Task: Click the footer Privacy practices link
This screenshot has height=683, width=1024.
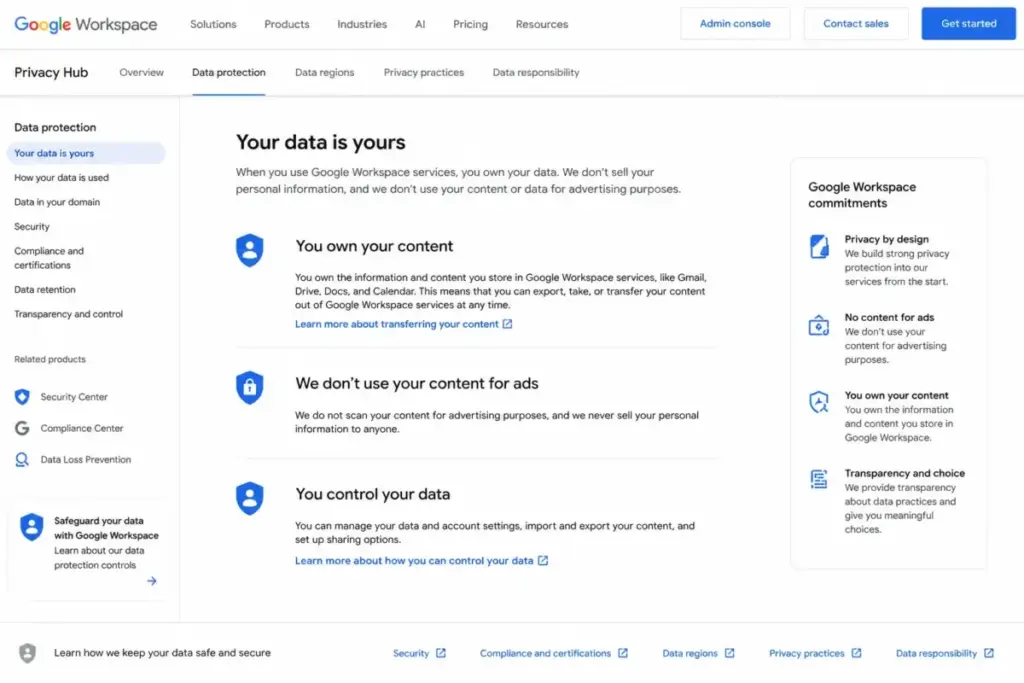Action: pos(807,653)
